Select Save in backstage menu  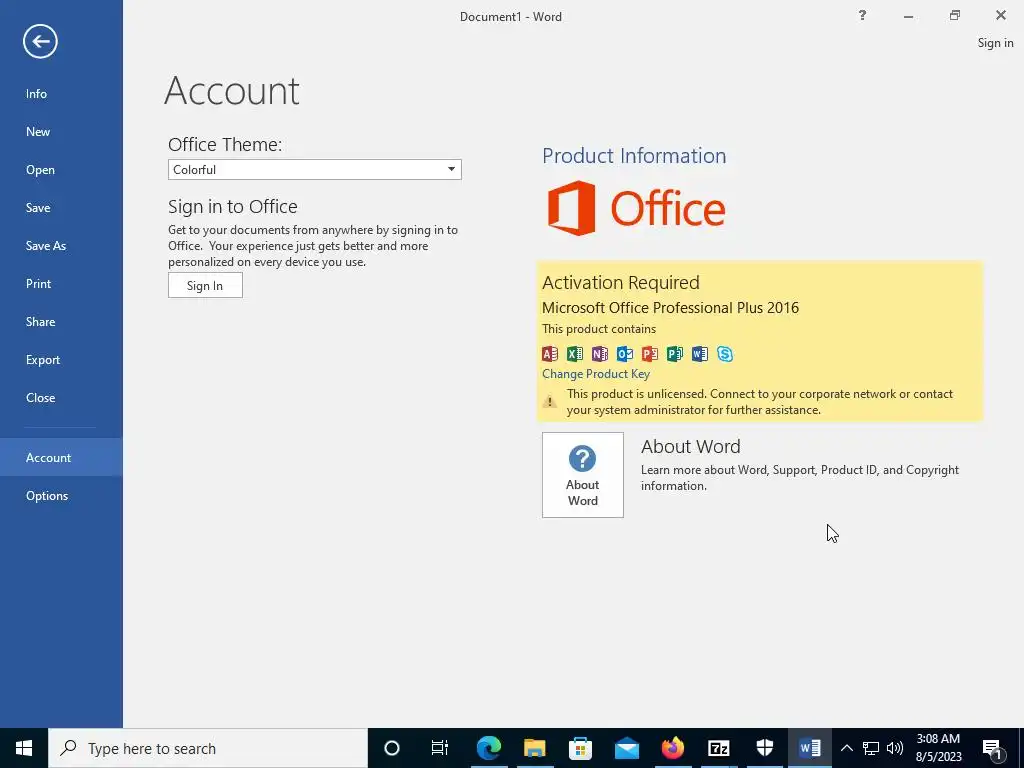[38, 208]
